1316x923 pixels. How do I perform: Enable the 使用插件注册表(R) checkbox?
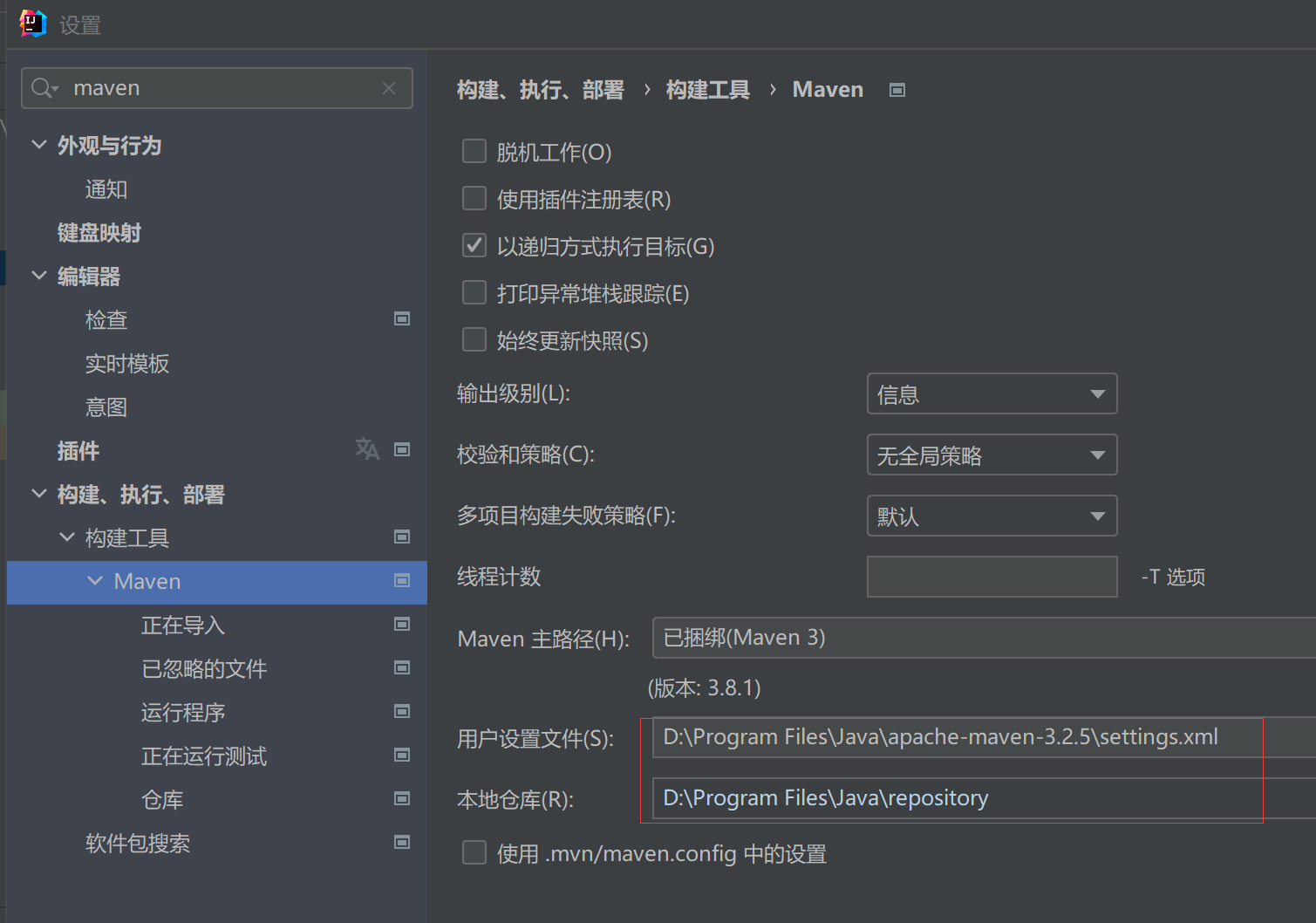pyautogui.click(x=474, y=198)
